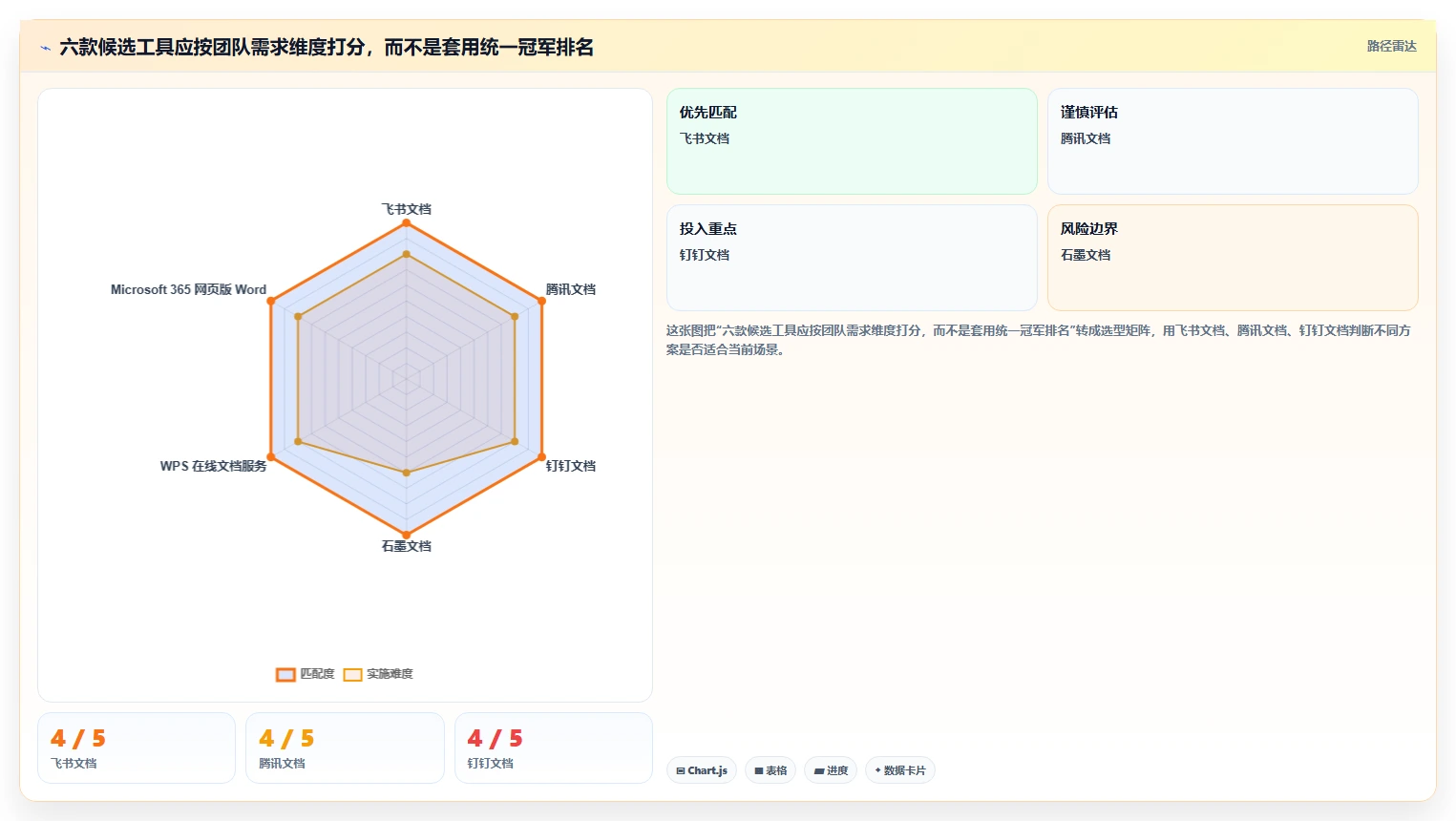Click the 4 / 5 score above 腾讯文档
Screen dimensions: 1456x821
click(x=286, y=739)
